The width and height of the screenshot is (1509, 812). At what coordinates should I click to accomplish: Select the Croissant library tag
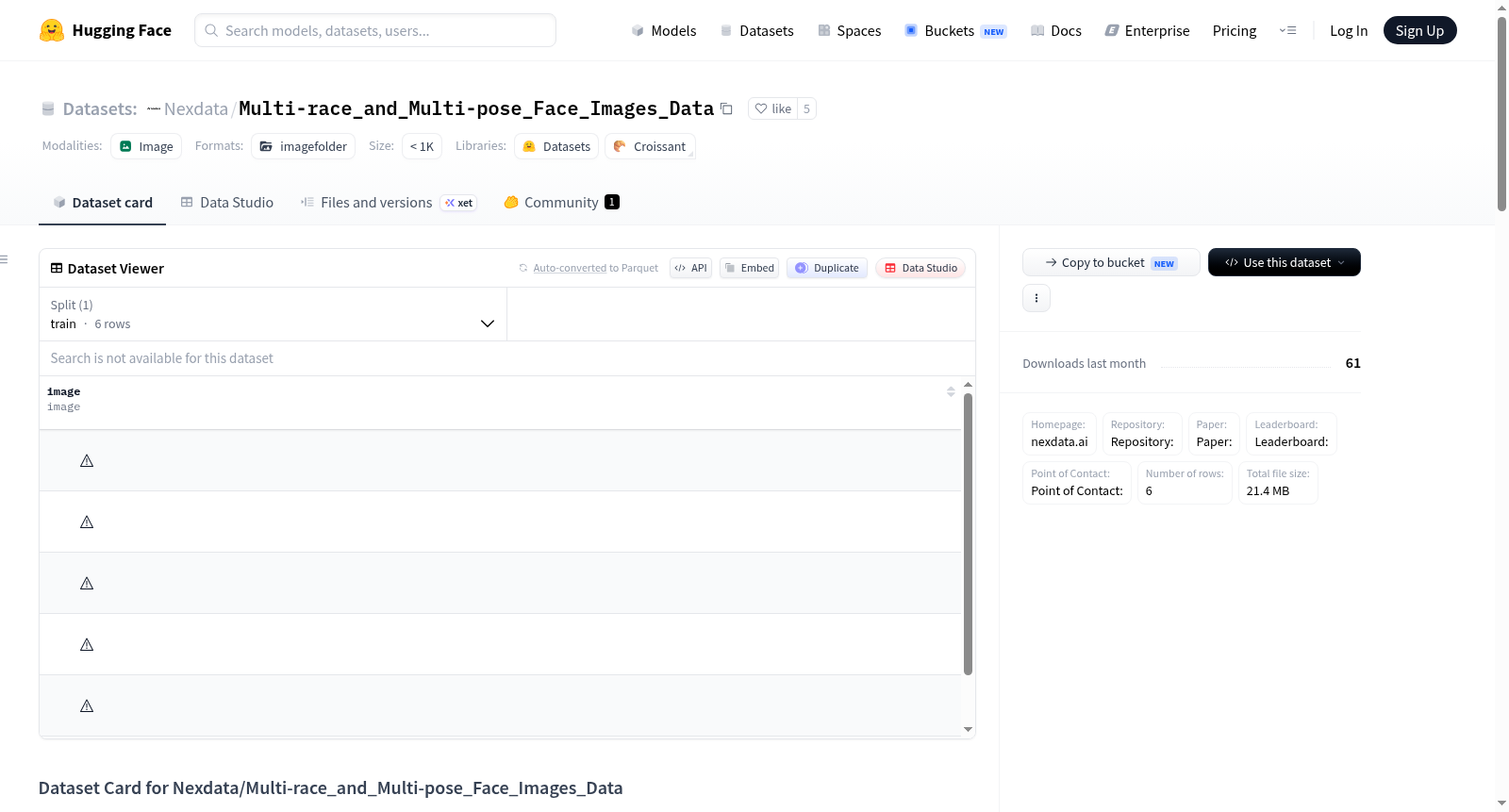click(650, 146)
